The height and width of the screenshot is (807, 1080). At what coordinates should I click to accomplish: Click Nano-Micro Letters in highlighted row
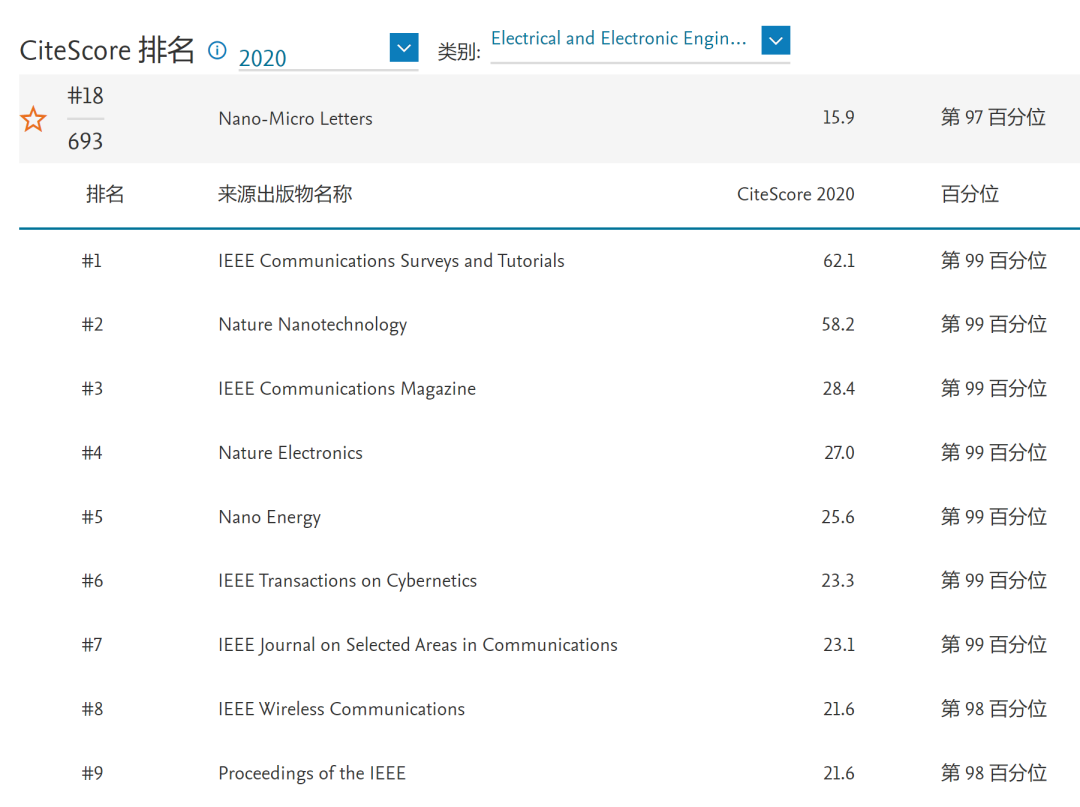point(295,118)
